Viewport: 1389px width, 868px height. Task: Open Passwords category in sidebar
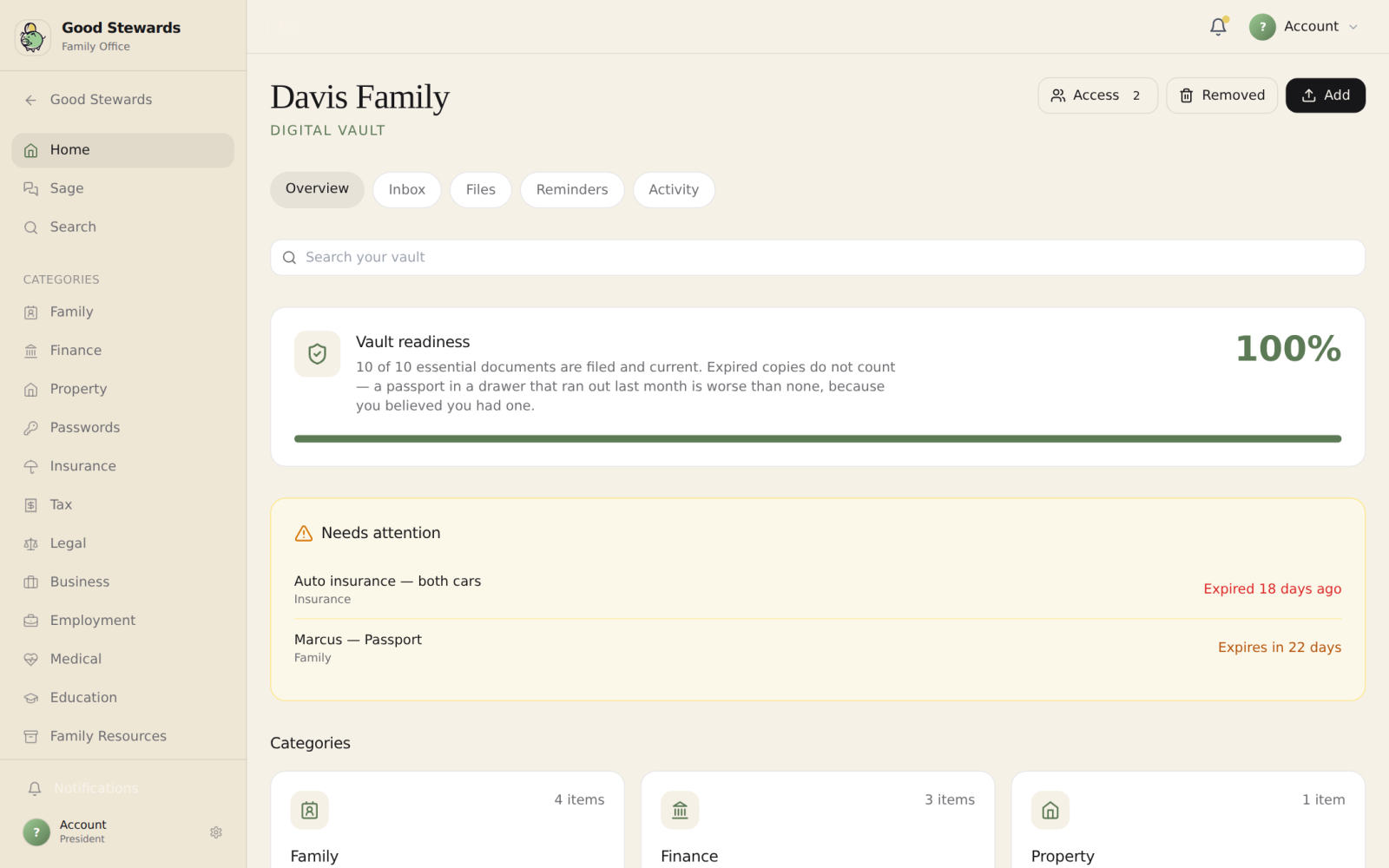(122, 428)
